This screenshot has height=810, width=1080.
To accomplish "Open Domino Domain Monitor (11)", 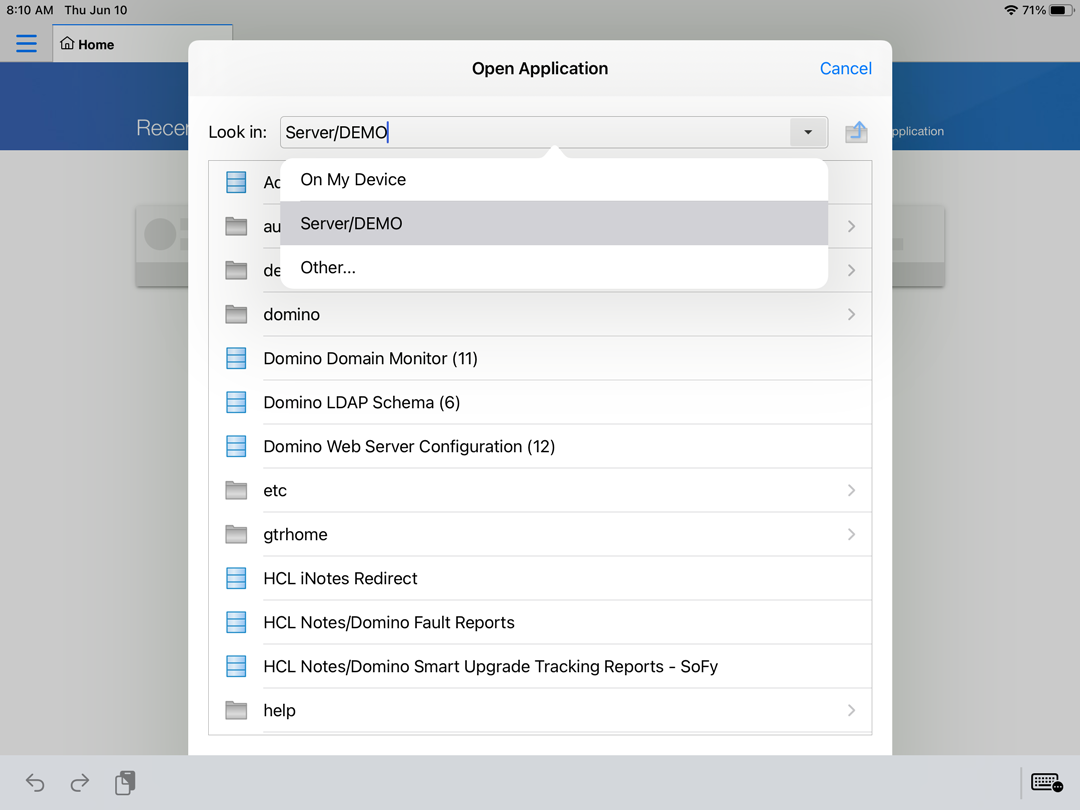I will (540, 358).
